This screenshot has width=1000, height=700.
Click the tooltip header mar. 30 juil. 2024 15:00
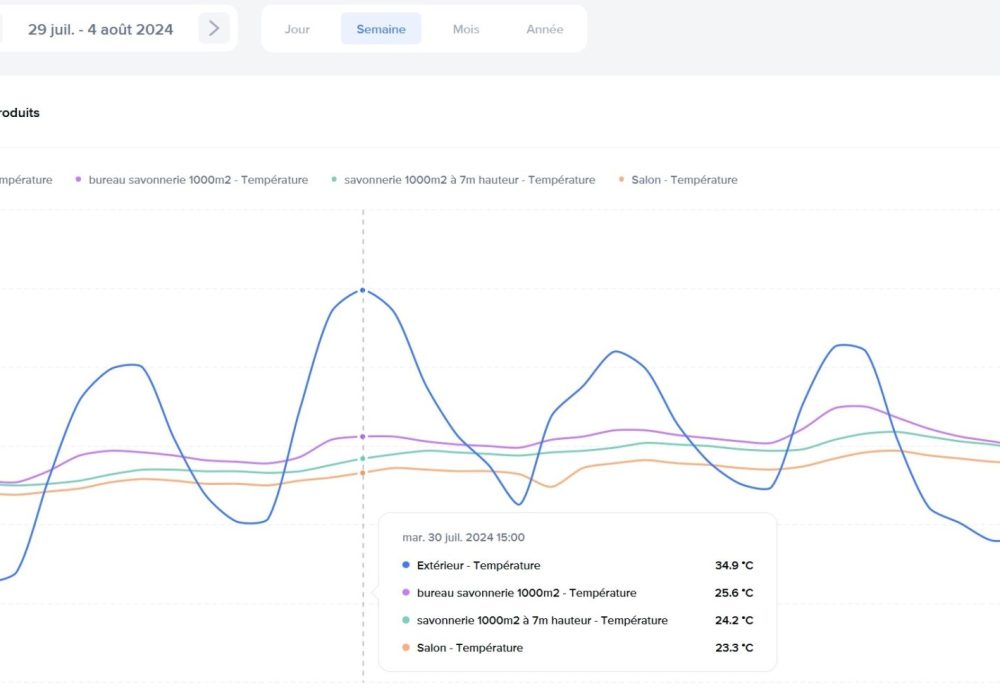(x=463, y=538)
